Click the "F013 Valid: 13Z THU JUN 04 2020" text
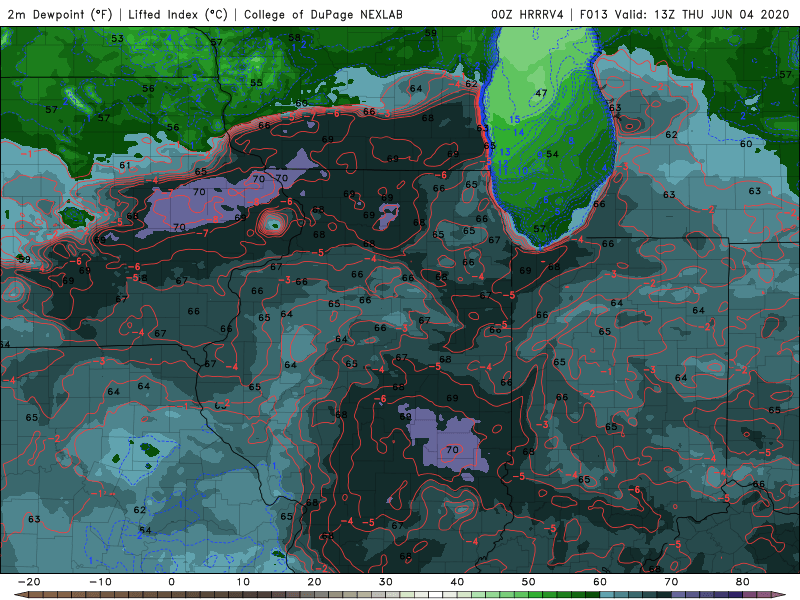 (x=684, y=14)
